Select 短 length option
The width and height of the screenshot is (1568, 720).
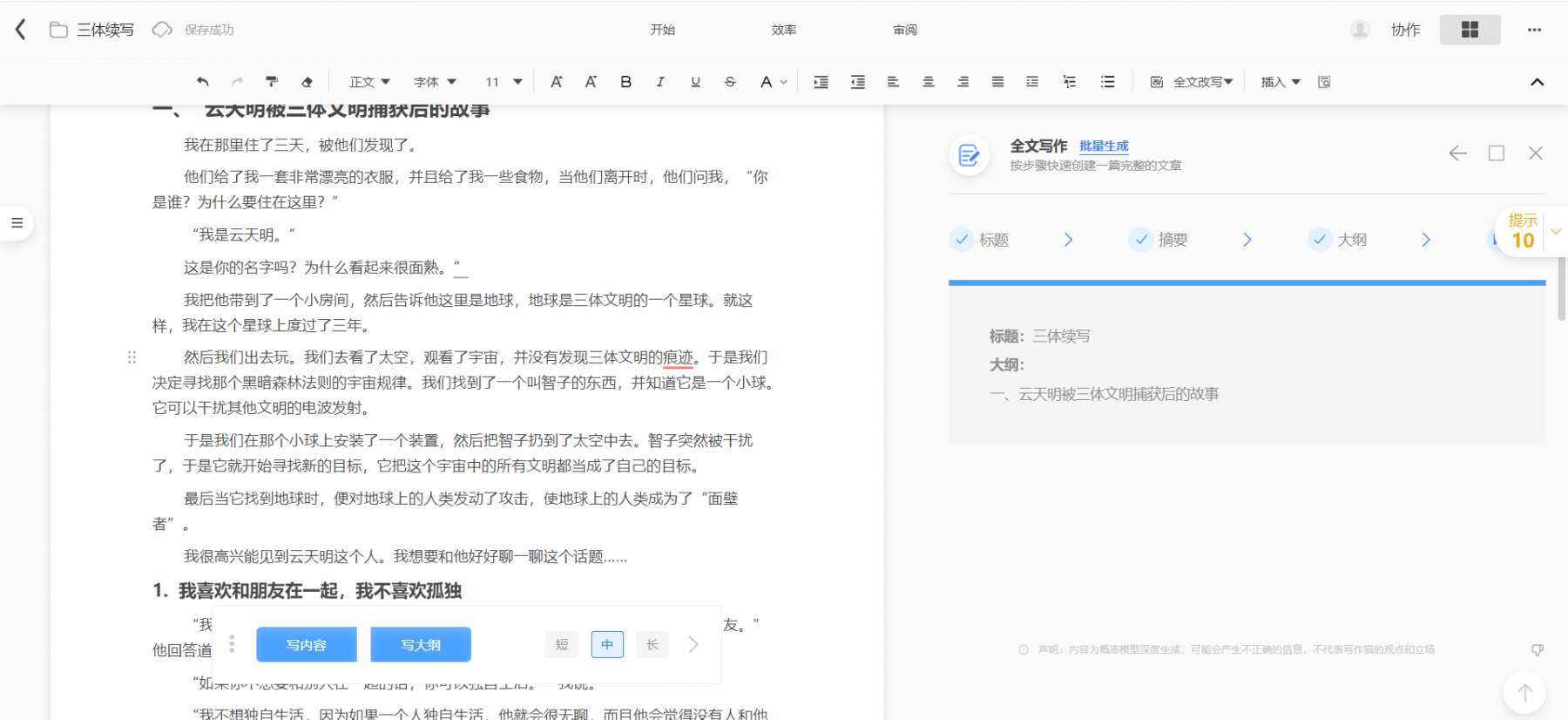click(562, 645)
